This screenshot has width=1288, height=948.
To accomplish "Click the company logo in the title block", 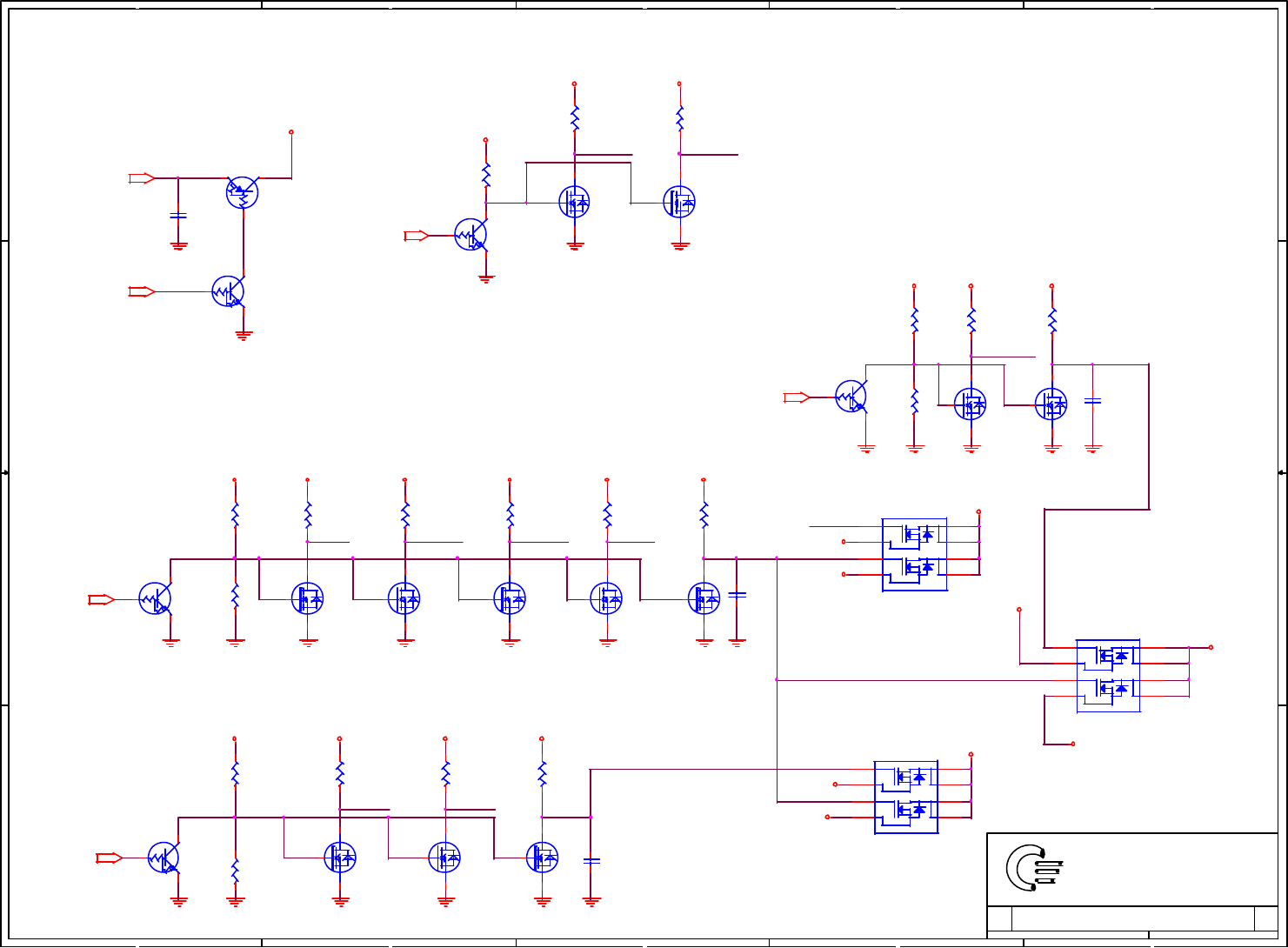I will coord(1034,867).
